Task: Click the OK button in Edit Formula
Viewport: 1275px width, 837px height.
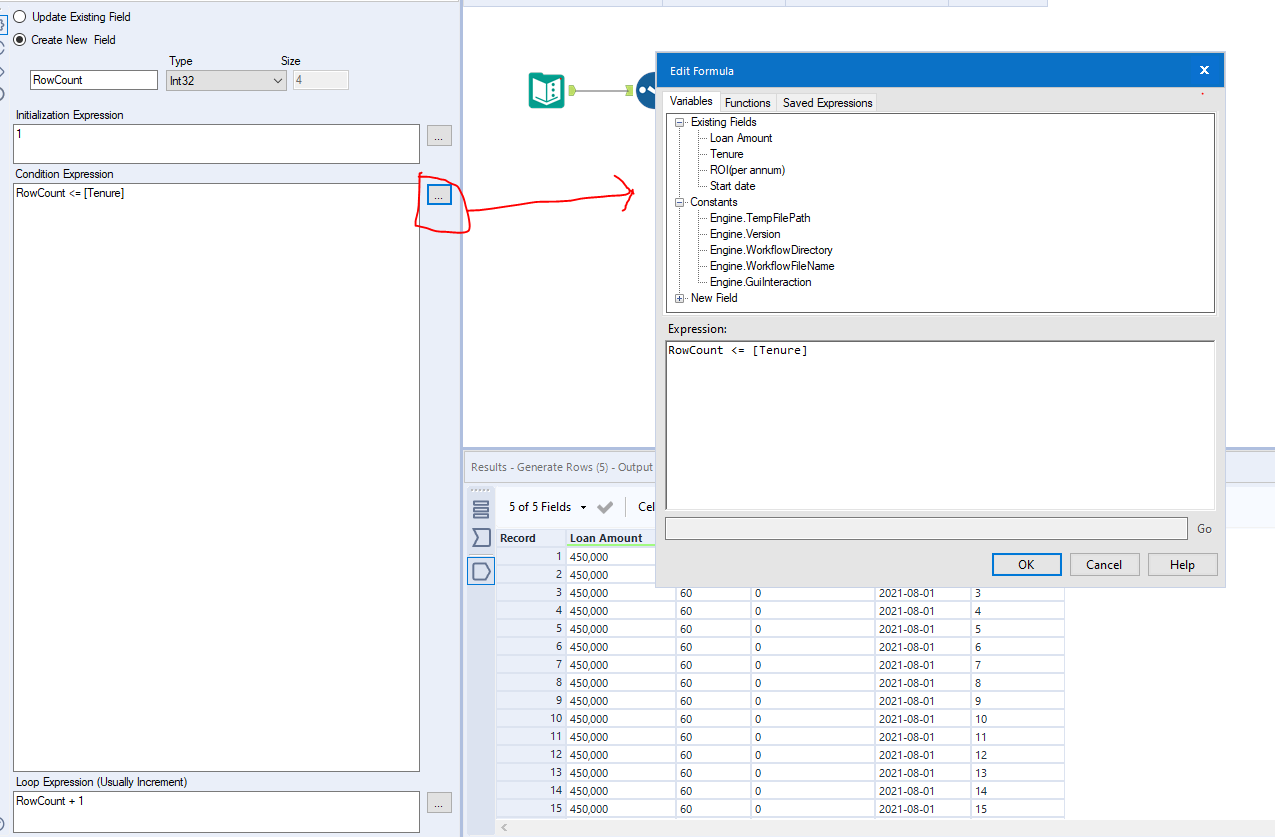Action: pyautogui.click(x=1026, y=564)
